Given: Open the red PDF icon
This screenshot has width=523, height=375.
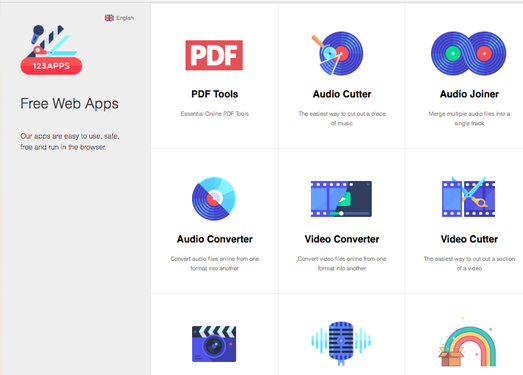Looking at the screenshot, I should point(214,55).
